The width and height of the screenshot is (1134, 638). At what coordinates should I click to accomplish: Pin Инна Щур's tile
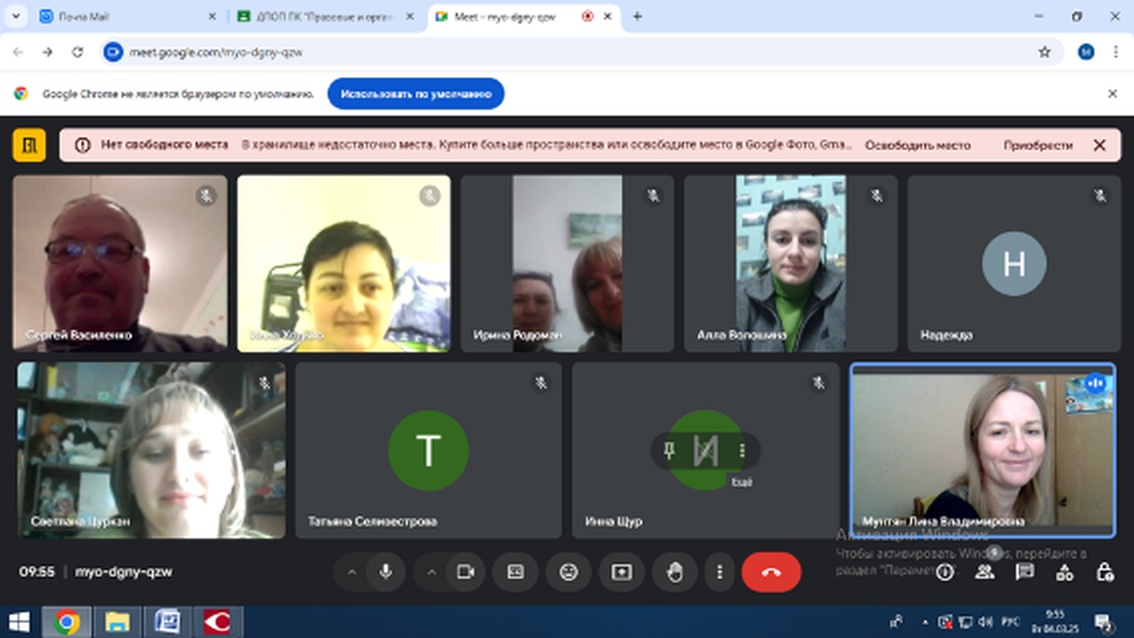(x=670, y=451)
